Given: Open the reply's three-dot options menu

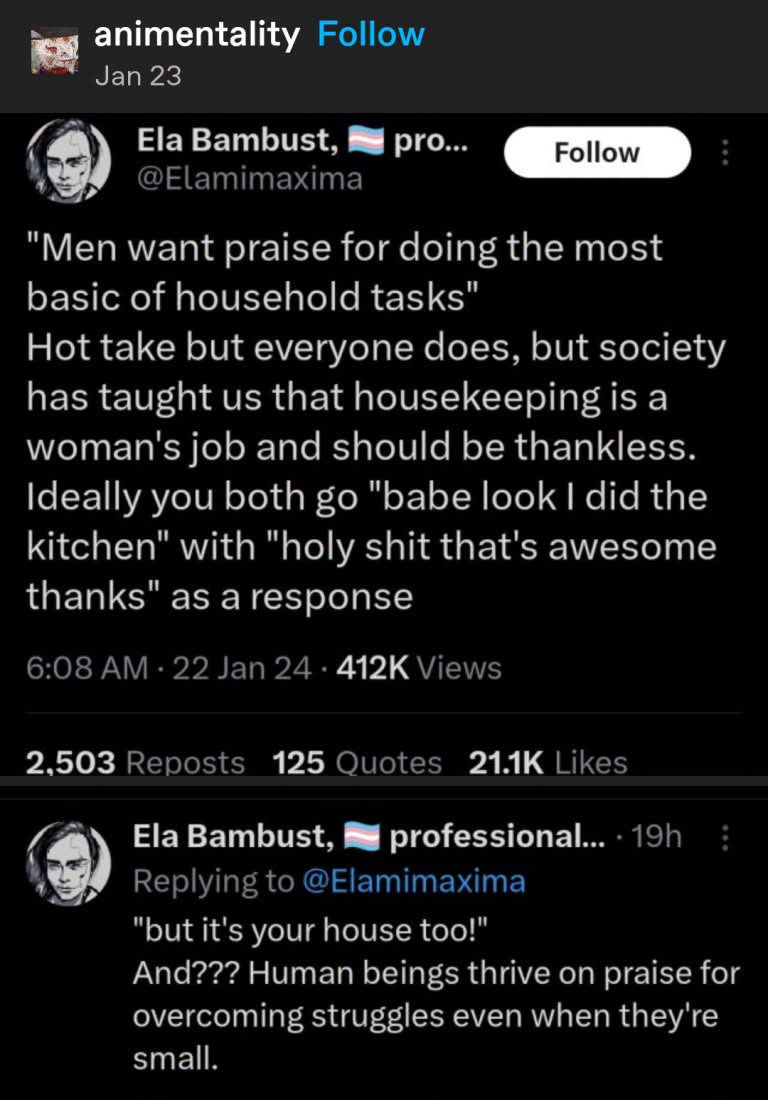Looking at the screenshot, I should coord(725,837).
